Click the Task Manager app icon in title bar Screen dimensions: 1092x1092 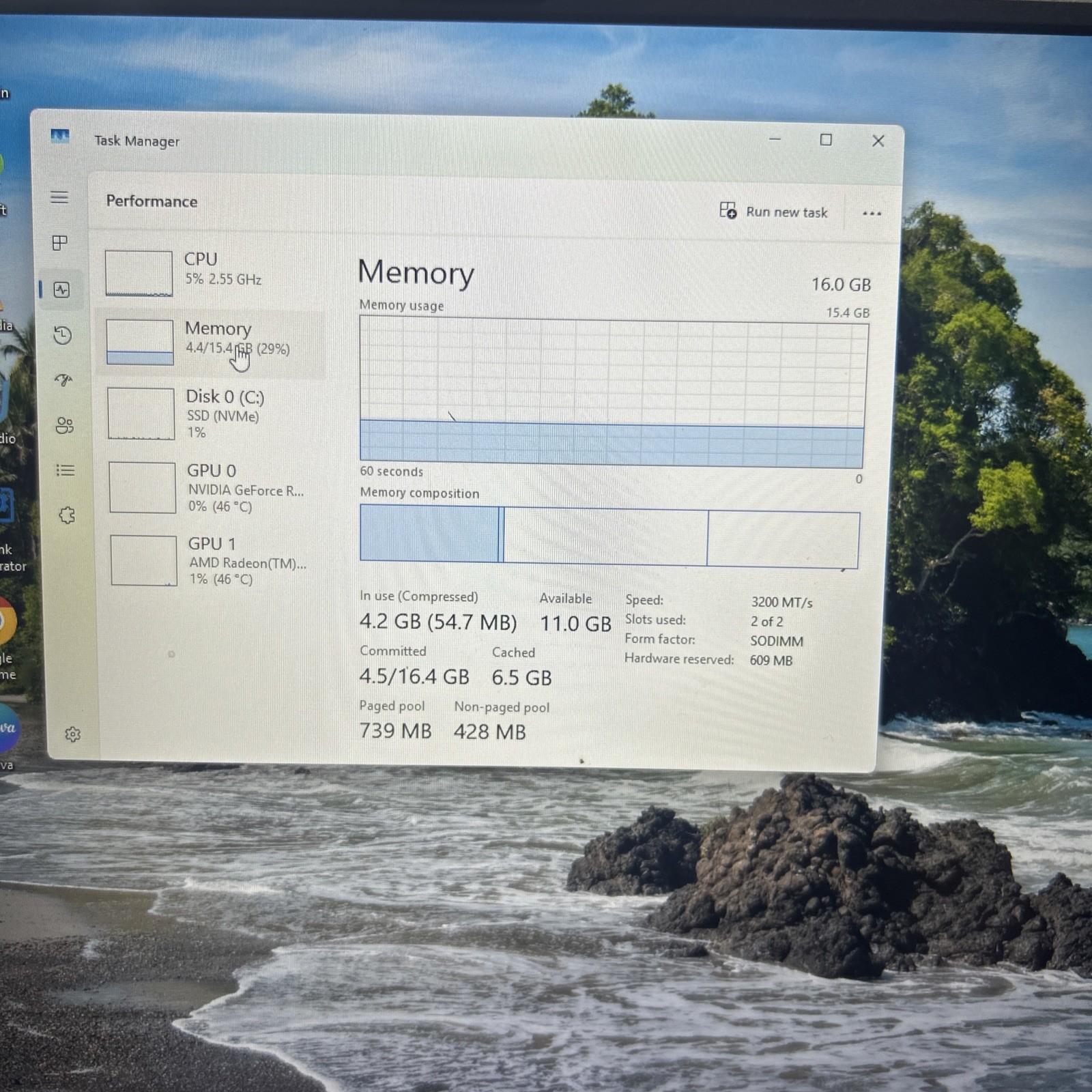(x=60, y=136)
